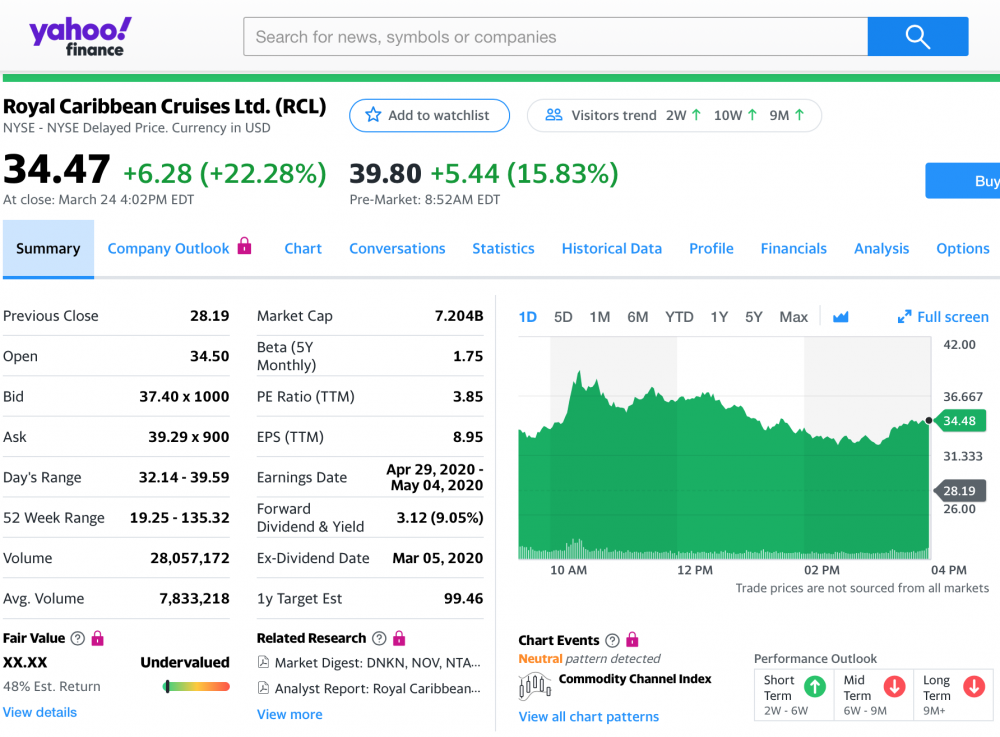The image size is (1000, 737).
Task: Click the lock icon next to Chart Events
Action: click(632, 639)
